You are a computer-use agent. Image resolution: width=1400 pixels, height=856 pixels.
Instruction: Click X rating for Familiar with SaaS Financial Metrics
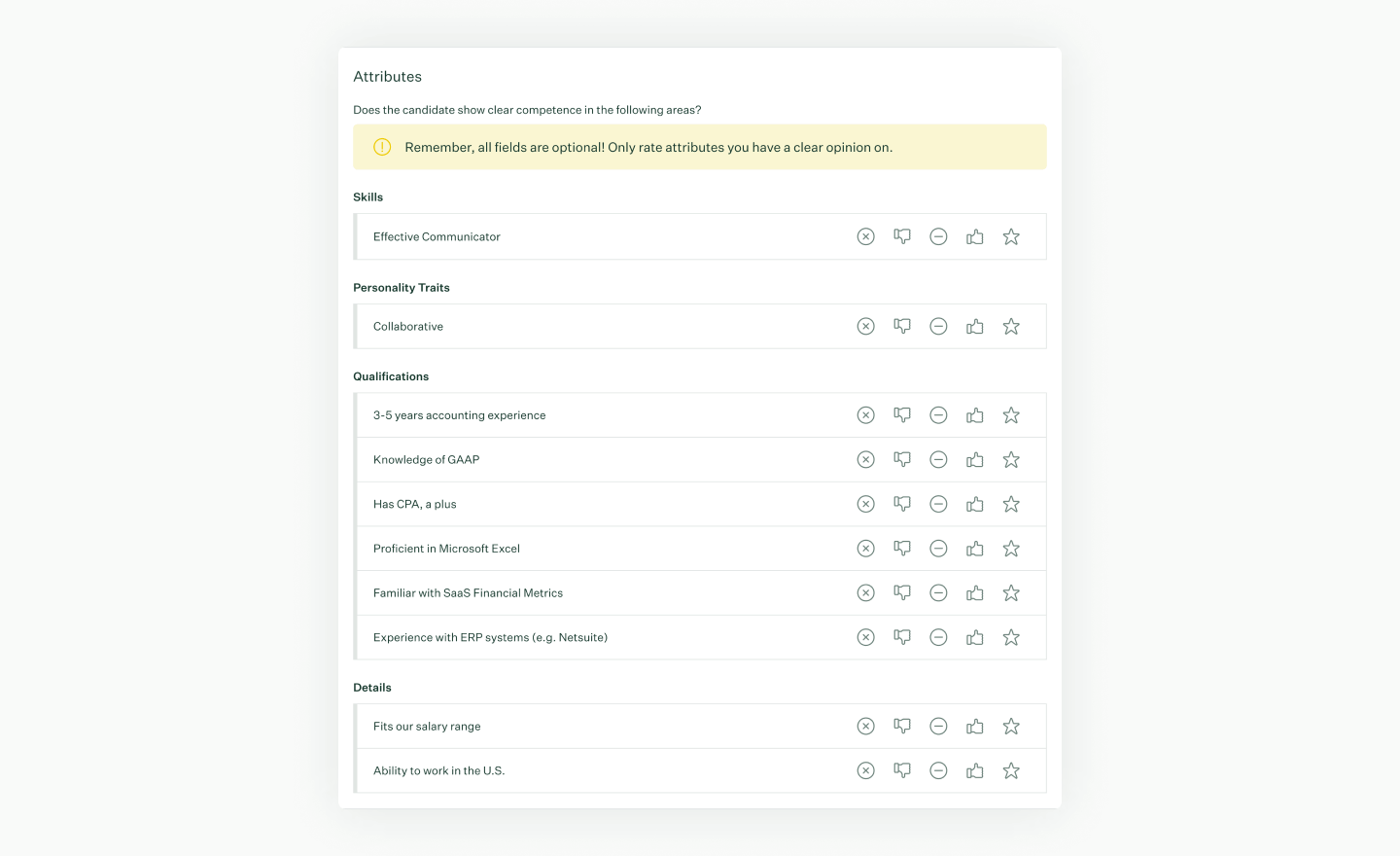coord(865,593)
